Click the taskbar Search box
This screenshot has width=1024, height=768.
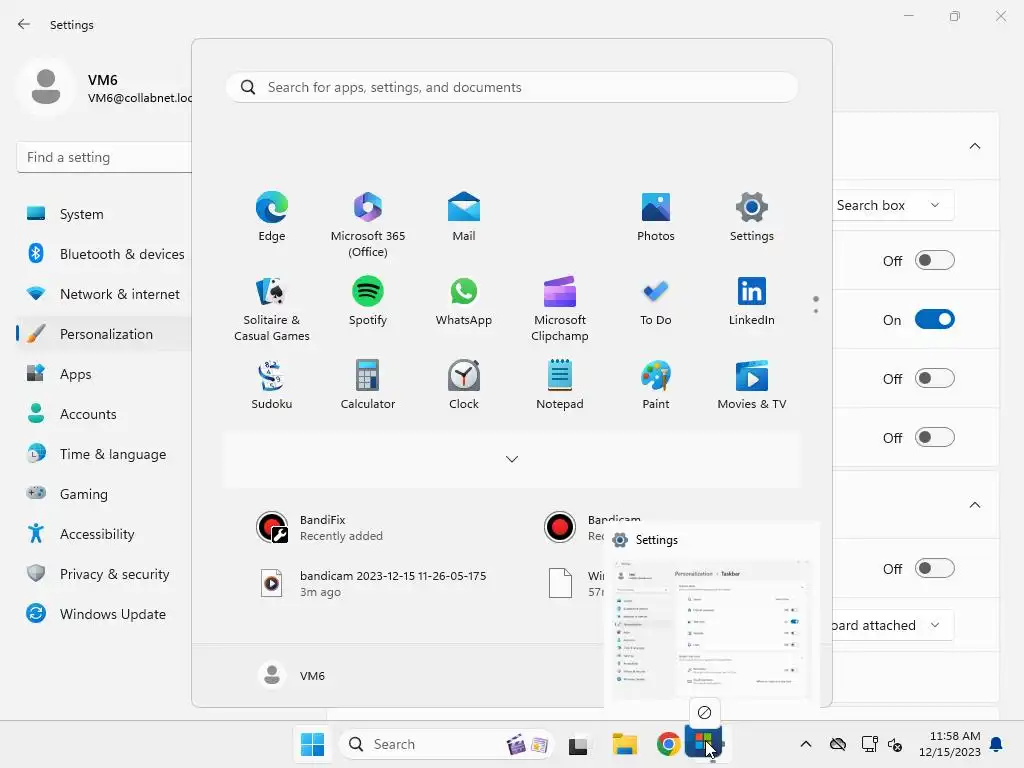pos(446,744)
